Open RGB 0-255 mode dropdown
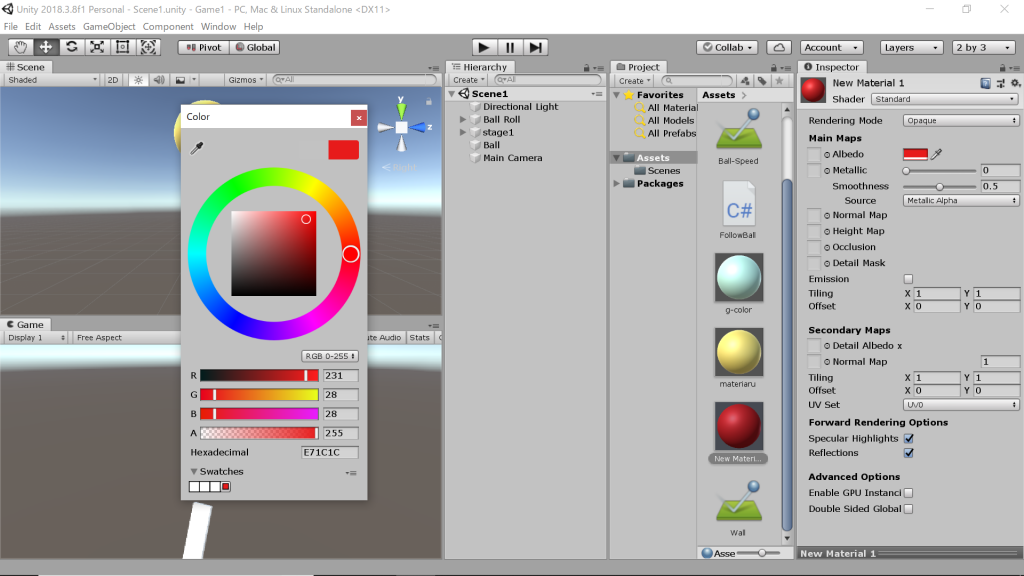Image resolution: width=1024 pixels, height=576 pixels. [330, 356]
